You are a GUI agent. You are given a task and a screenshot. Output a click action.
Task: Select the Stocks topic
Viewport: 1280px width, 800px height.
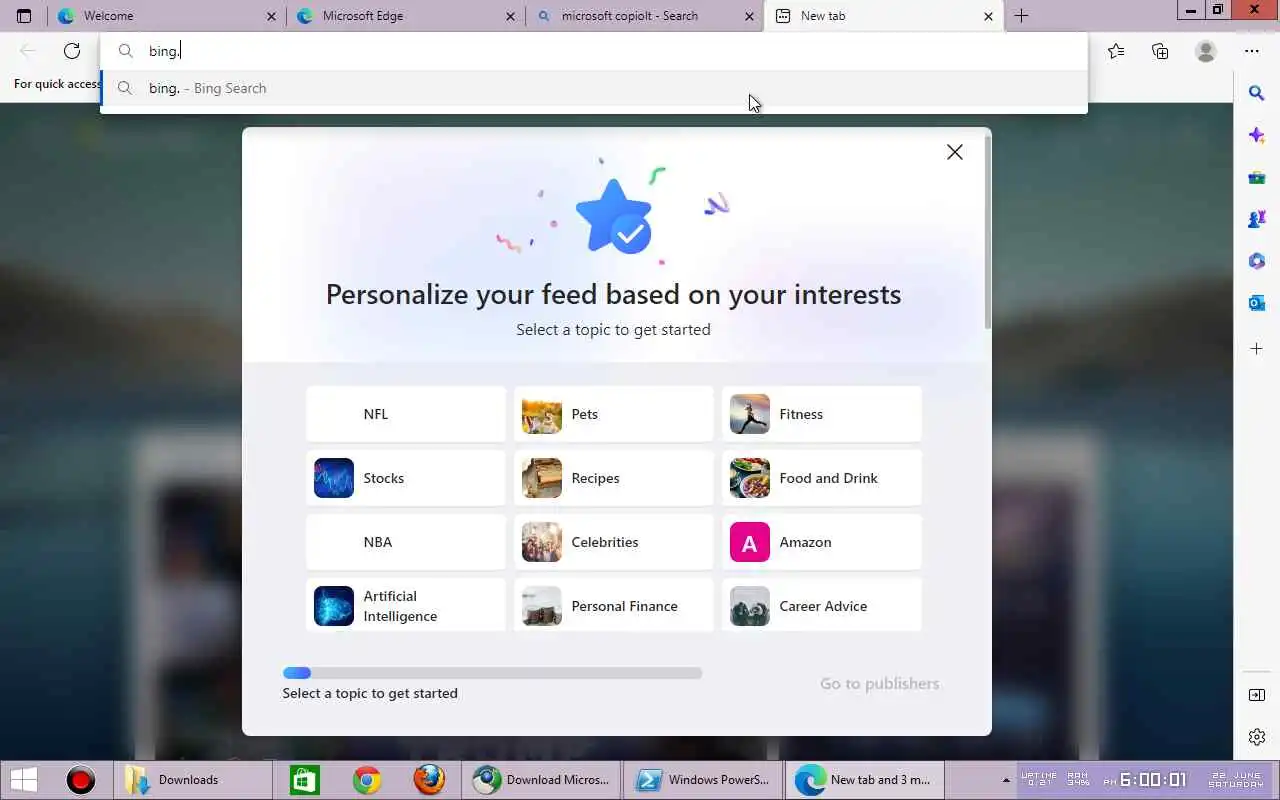(406, 478)
